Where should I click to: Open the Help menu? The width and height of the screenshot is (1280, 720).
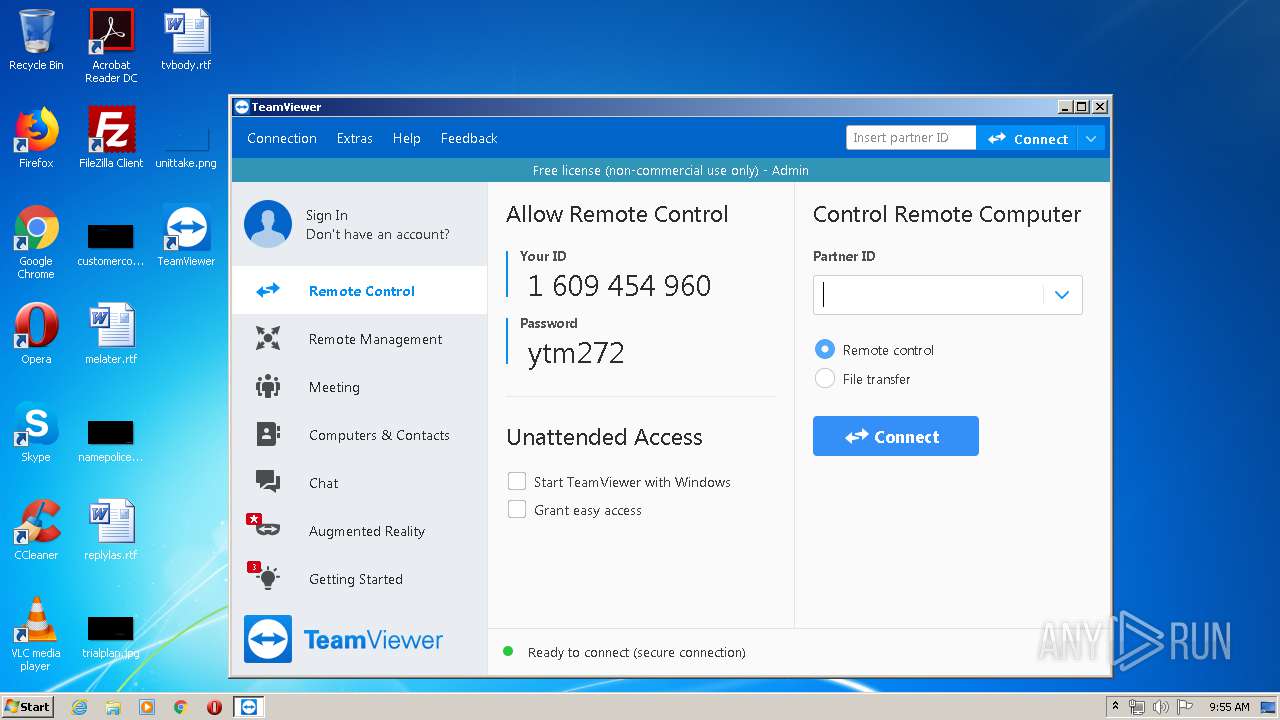pos(406,139)
